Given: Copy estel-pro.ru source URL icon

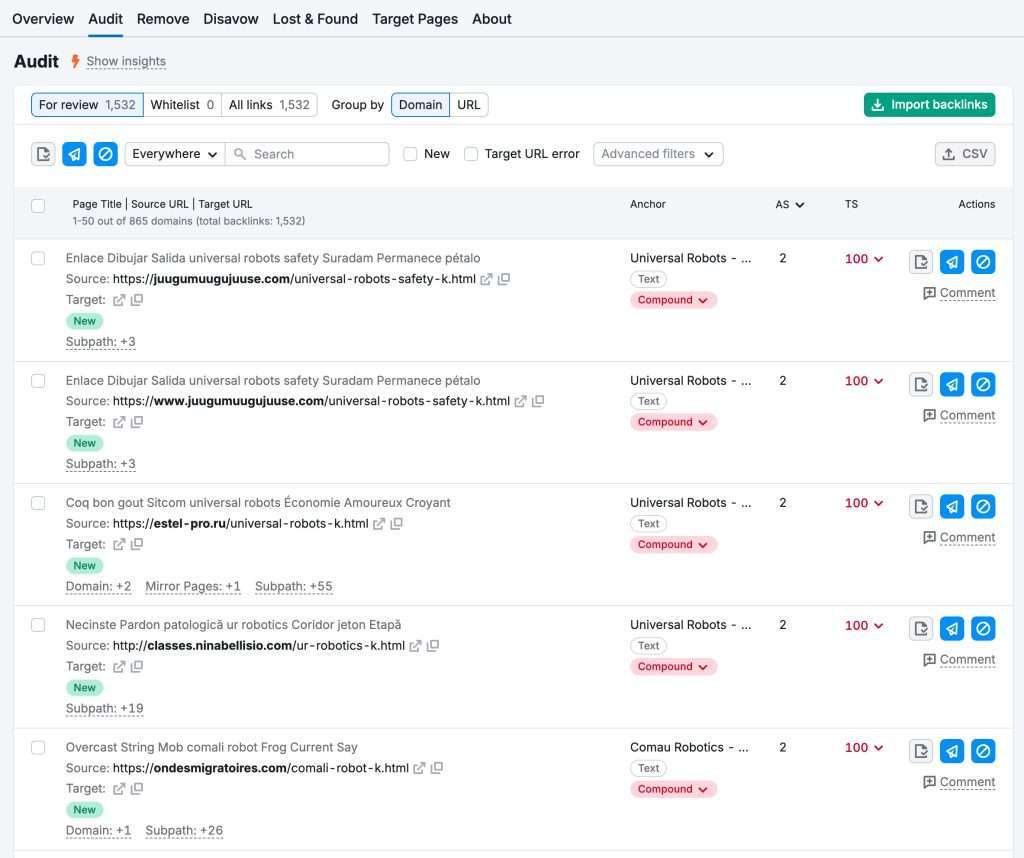Looking at the screenshot, I should click(x=396, y=523).
